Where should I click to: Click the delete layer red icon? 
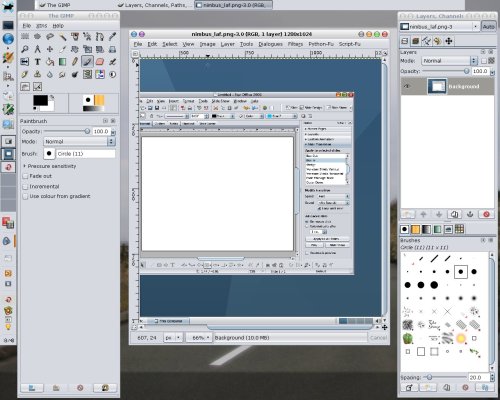pyautogui.click(x=486, y=214)
